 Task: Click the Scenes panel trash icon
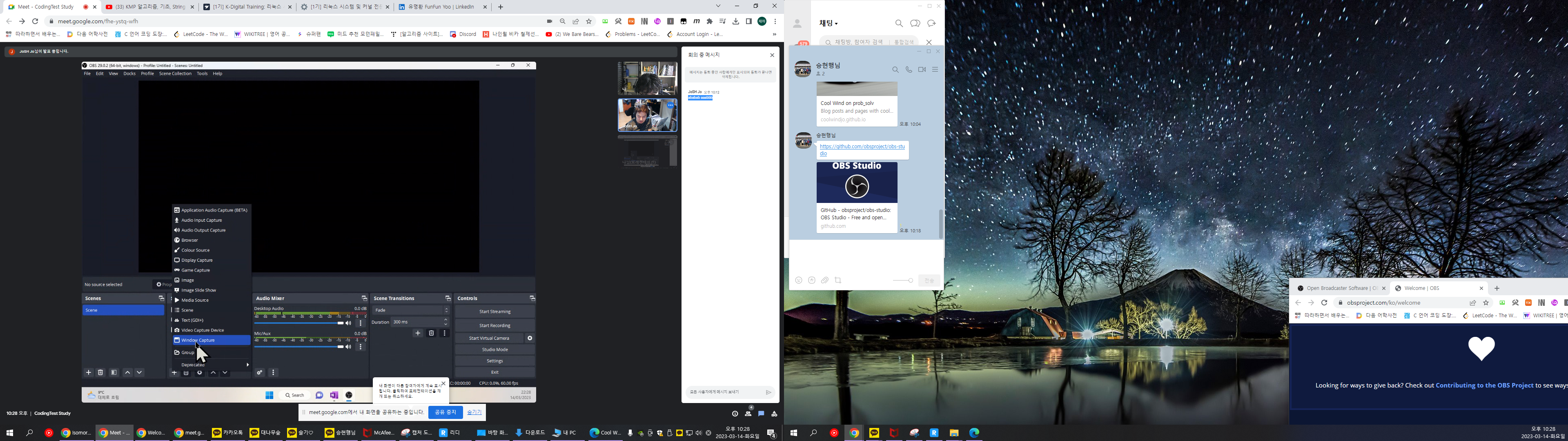point(101,372)
